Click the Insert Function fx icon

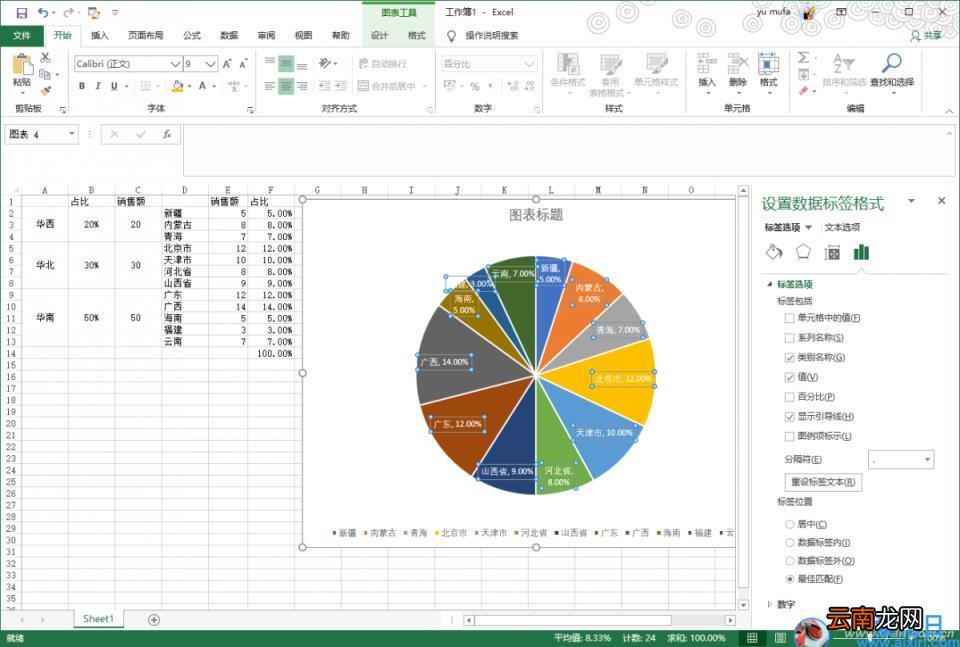[x=167, y=134]
